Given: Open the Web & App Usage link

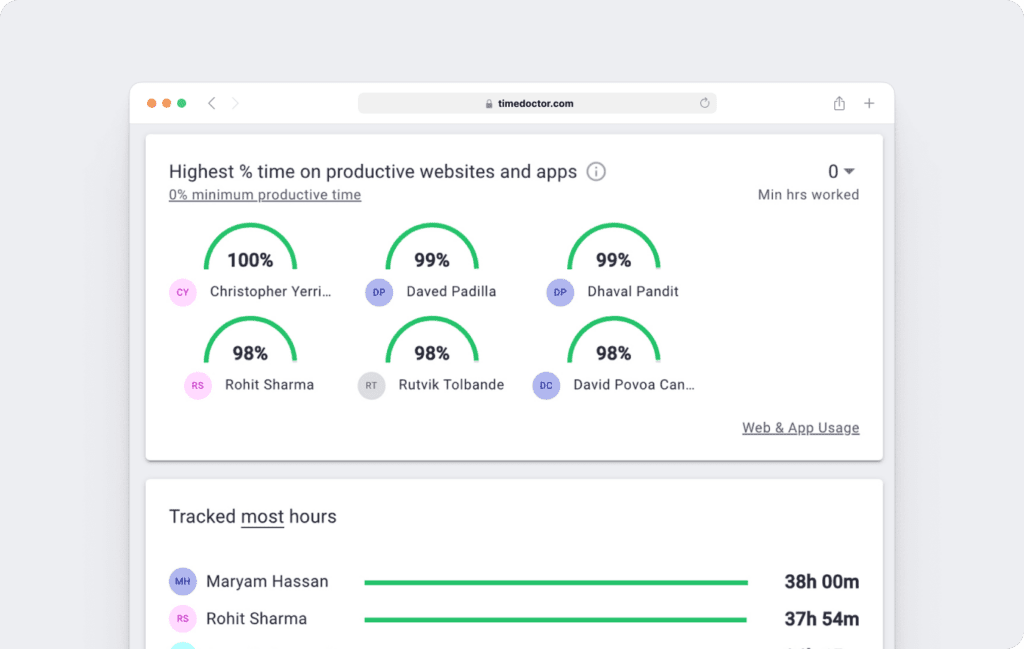Looking at the screenshot, I should pyautogui.click(x=800, y=427).
